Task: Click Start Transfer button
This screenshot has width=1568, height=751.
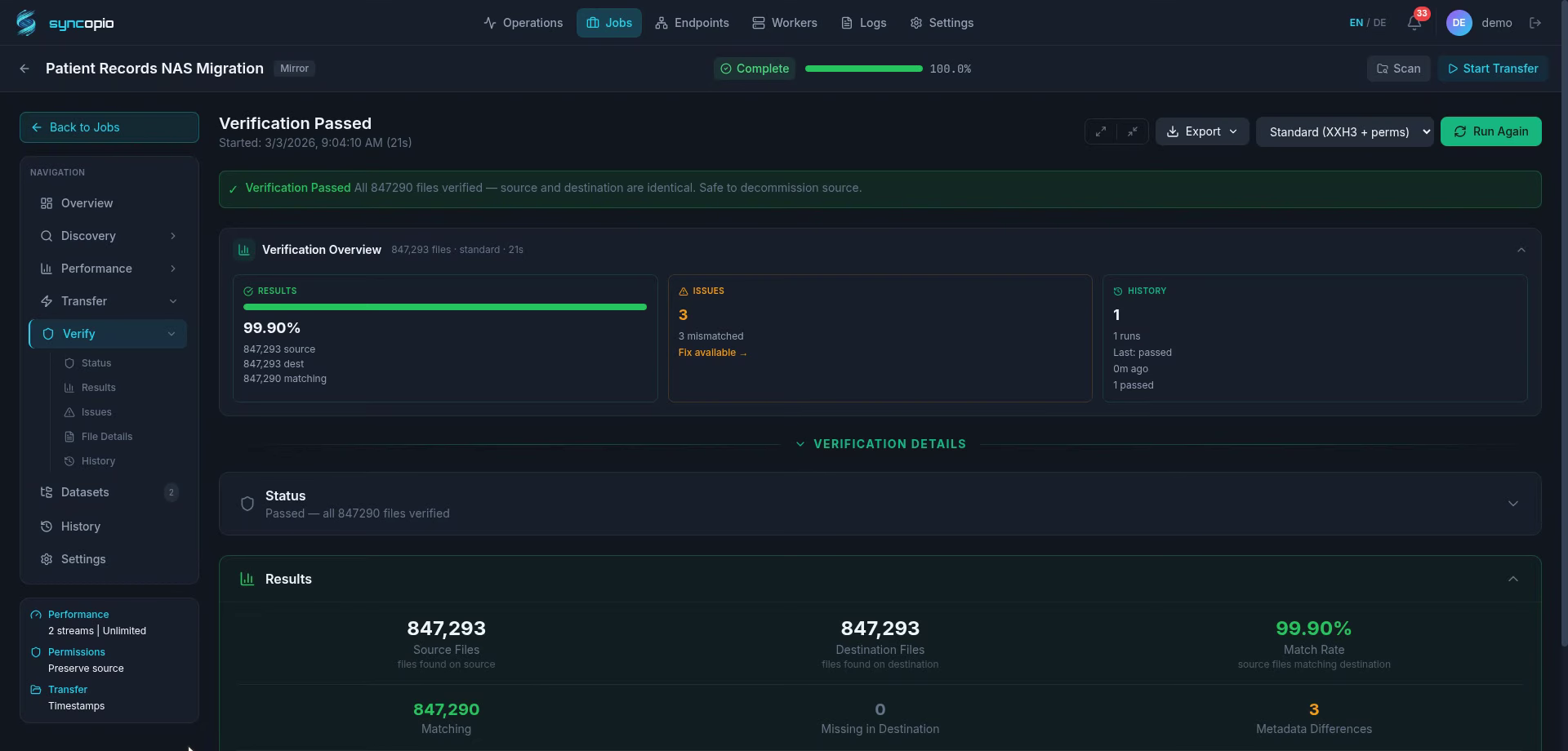Action: (x=1493, y=69)
